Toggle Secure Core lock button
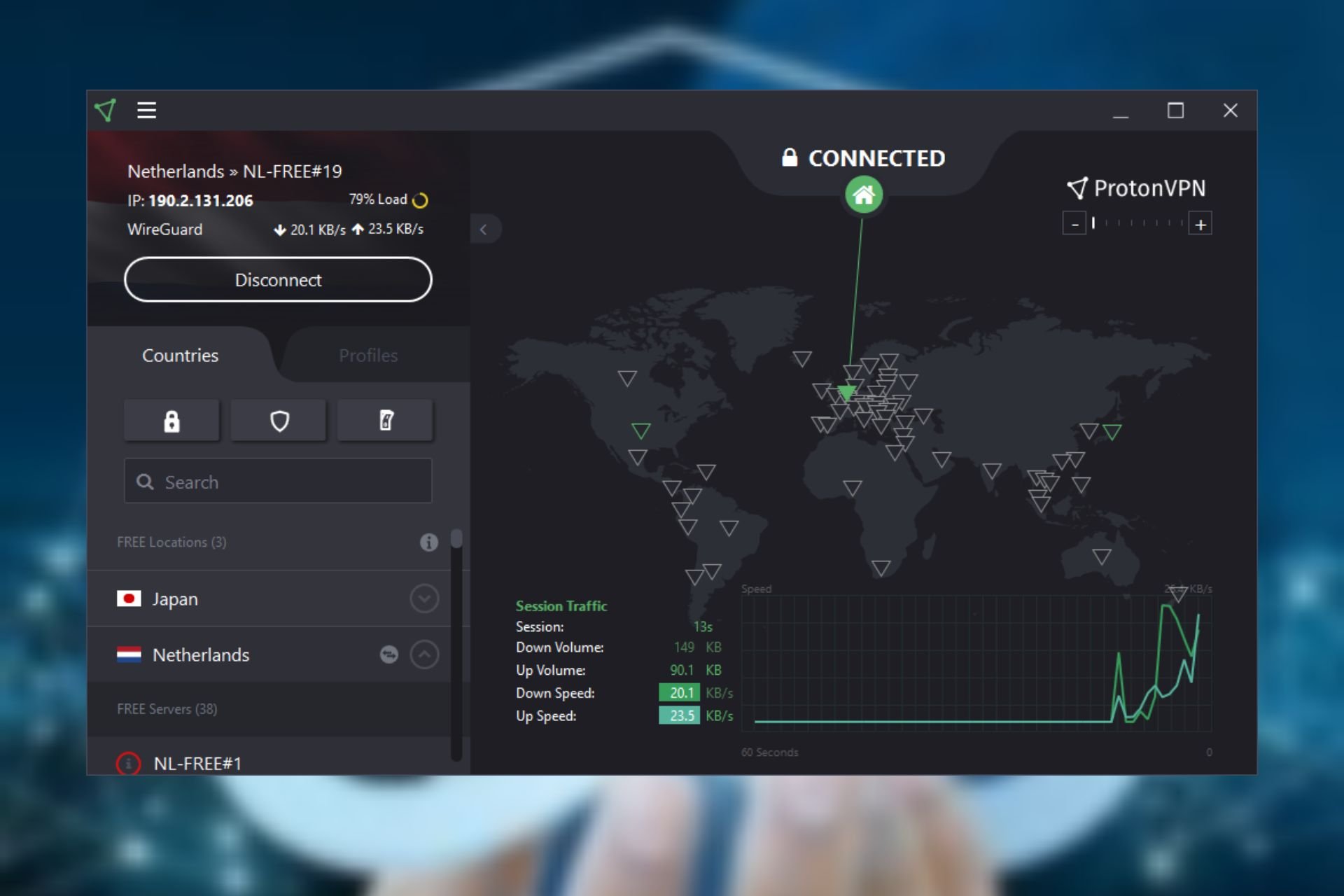This screenshot has height=896, width=1344. pos(171,421)
